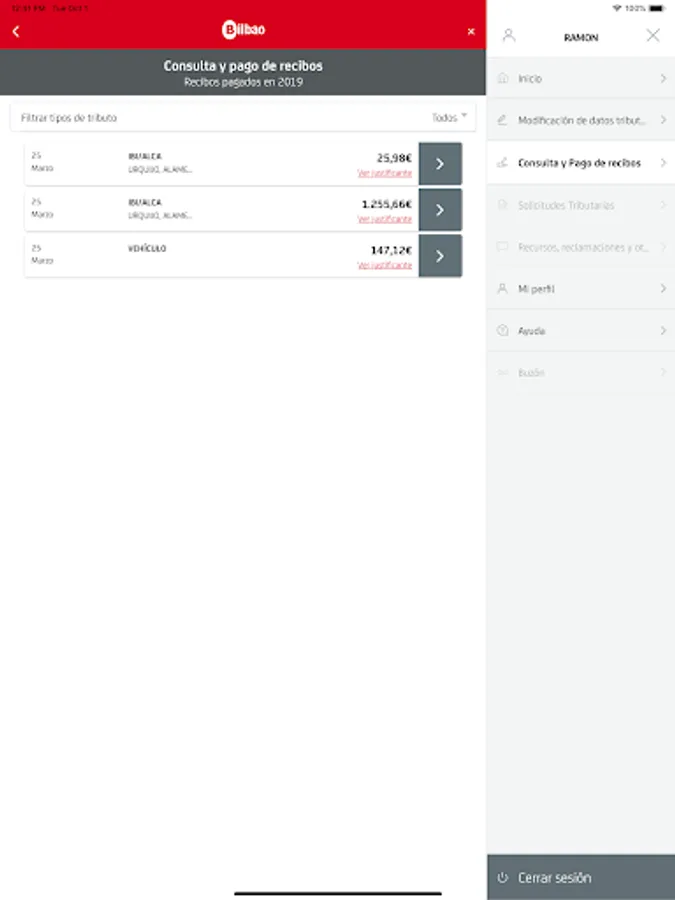The height and width of the screenshot is (900, 675).
Task: Click the pencil icon for Modificación de datos
Action: coord(502,120)
